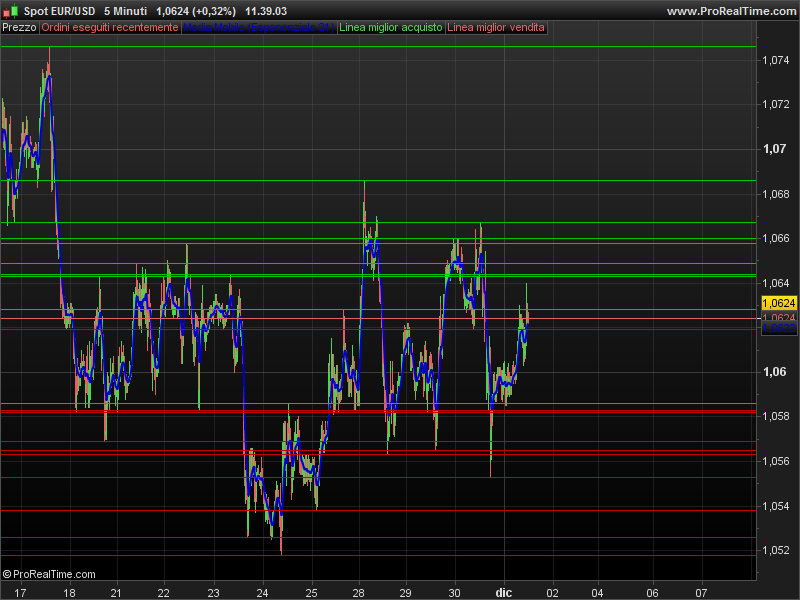
Task: Click the candlestick icon beside Spot EUR/USD
Action: point(10,11)
